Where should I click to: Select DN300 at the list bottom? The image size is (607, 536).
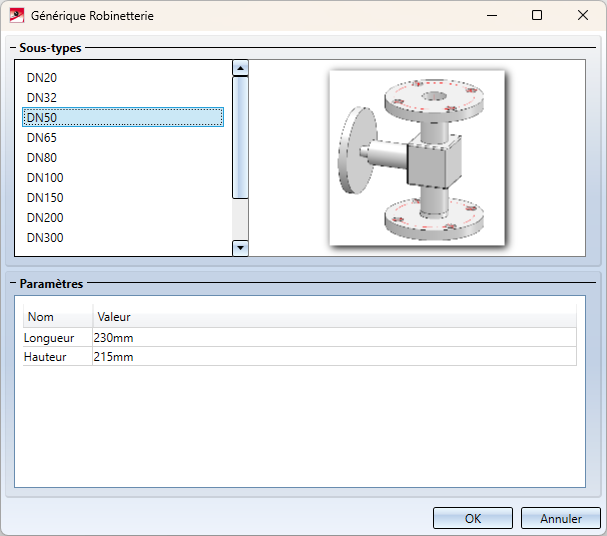45,238
